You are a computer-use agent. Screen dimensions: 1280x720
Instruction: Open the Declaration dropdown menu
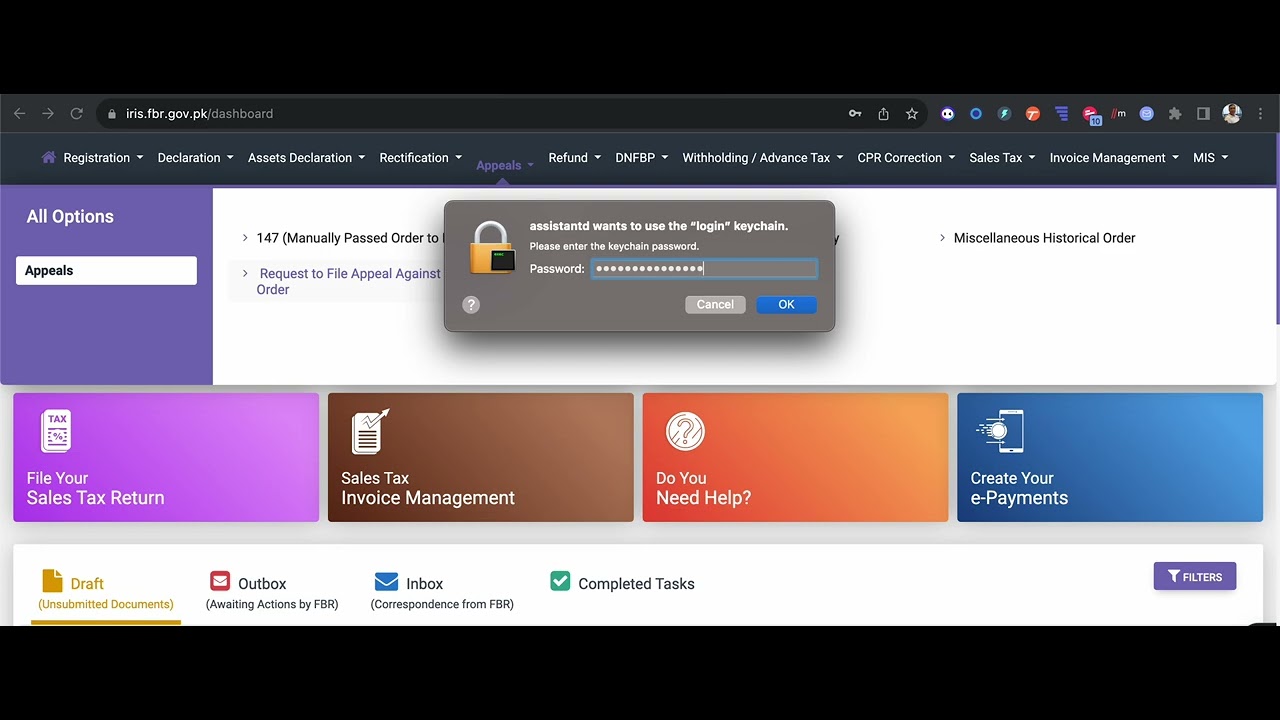point(195,158)
